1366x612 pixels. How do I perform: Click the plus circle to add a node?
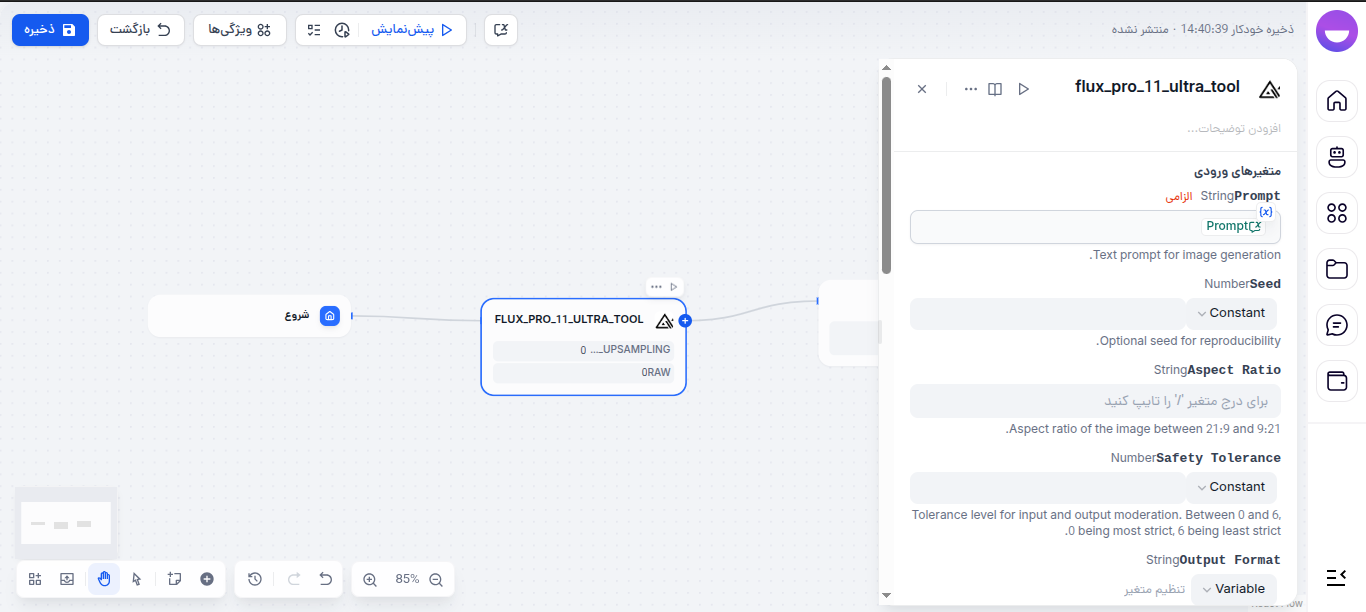pyautogui.click(x=206, y=579)
